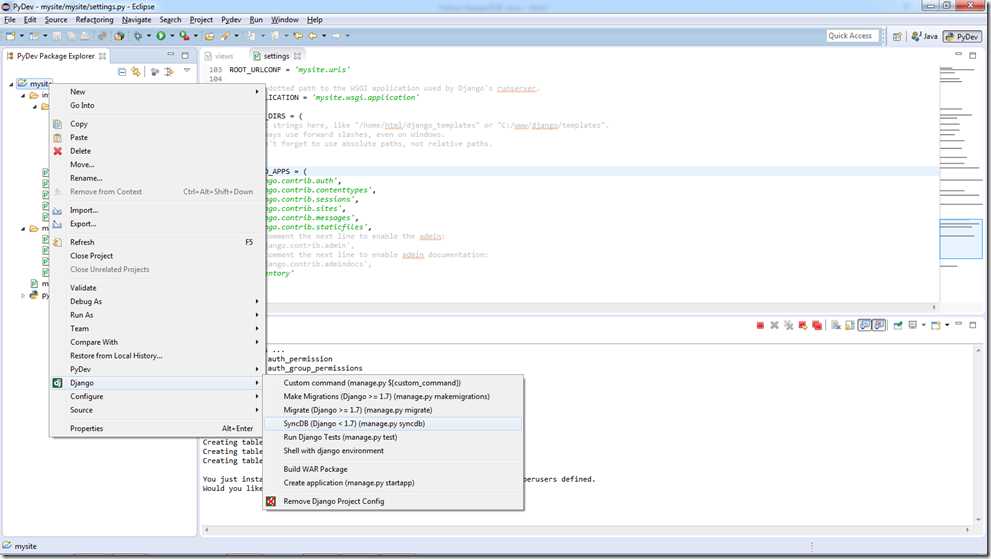Image resolution: width=991 pixels, height=559 pixels.
Task: Click Remove Django Project Config icon
Action: click(271, 501)
